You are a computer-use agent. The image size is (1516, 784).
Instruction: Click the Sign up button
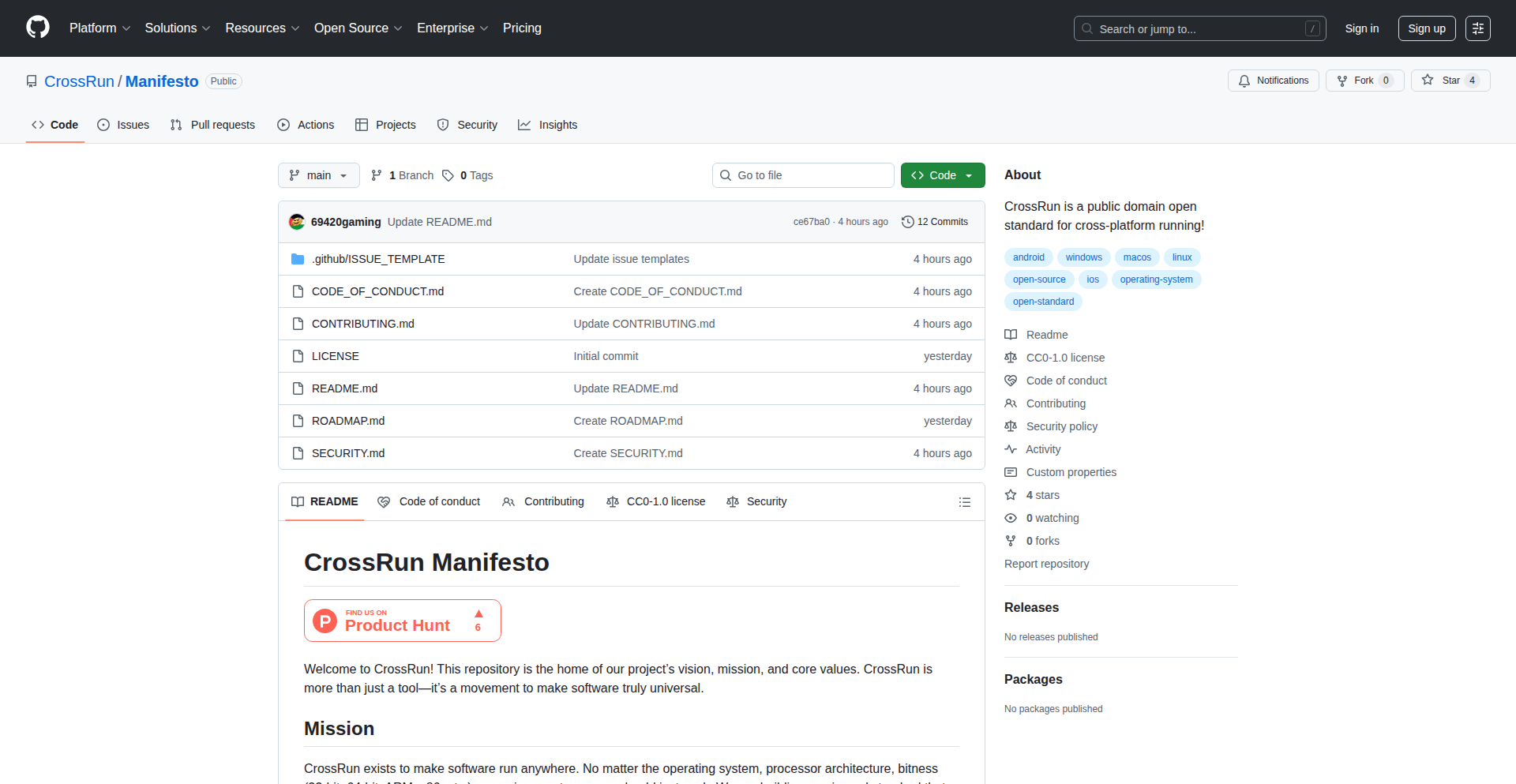[x=1427, y=28]
